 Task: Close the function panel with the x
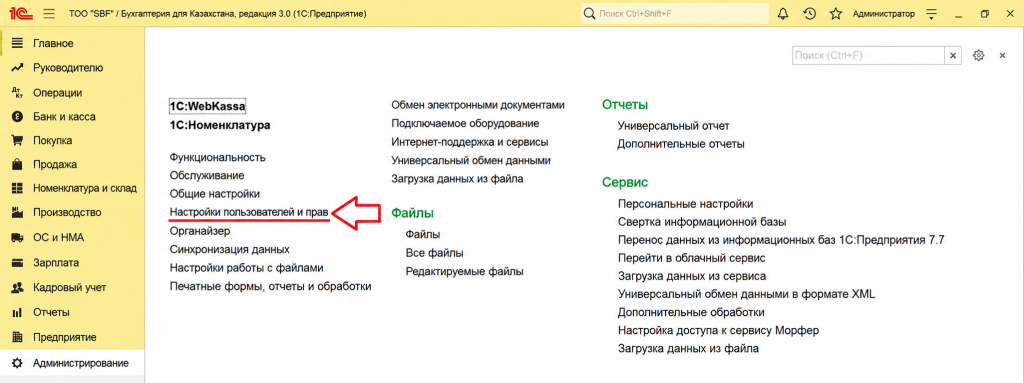click(x=1002, y=56)
